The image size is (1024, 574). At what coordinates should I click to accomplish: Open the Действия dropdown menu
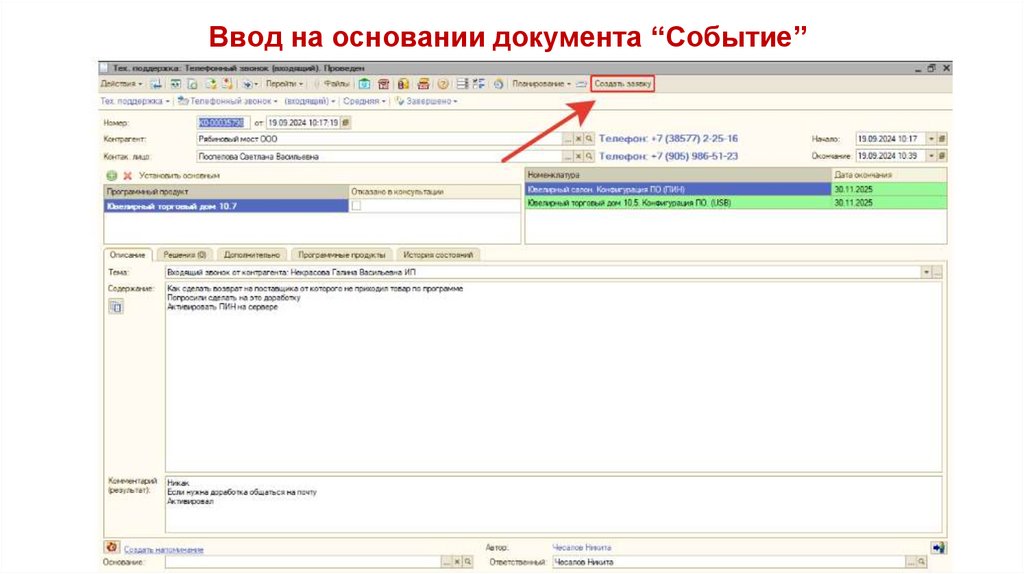[121, 84]
